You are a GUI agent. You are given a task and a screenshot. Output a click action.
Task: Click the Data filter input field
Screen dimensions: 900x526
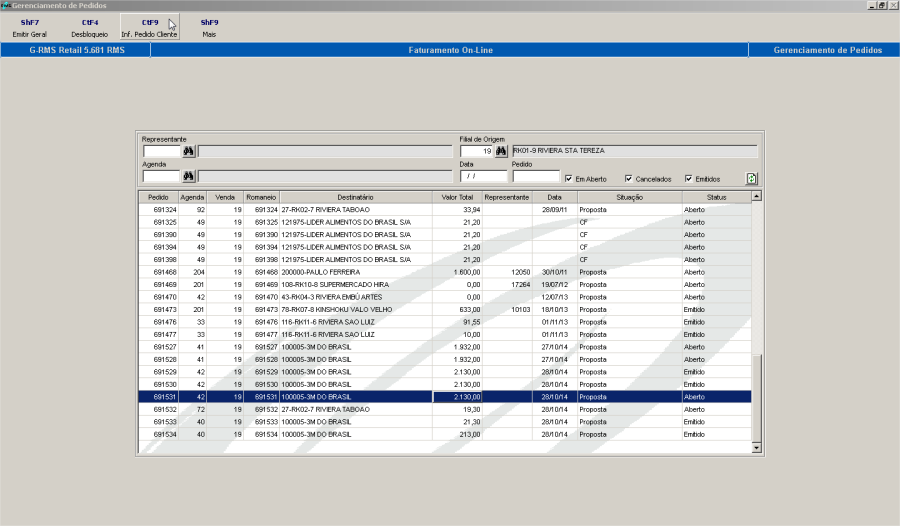tap(483, 176)
